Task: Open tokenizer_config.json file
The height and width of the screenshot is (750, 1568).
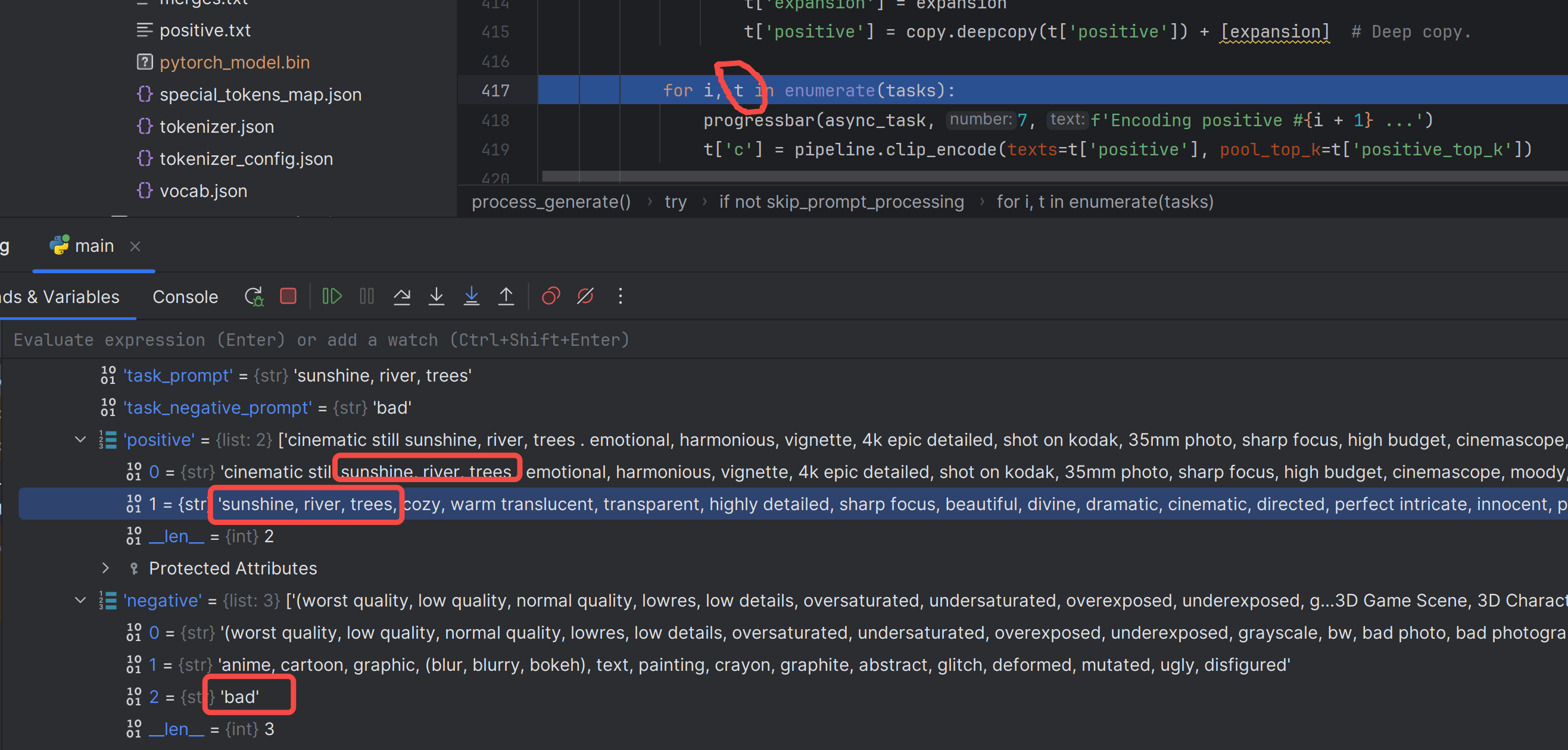Action: coord(246,160)
